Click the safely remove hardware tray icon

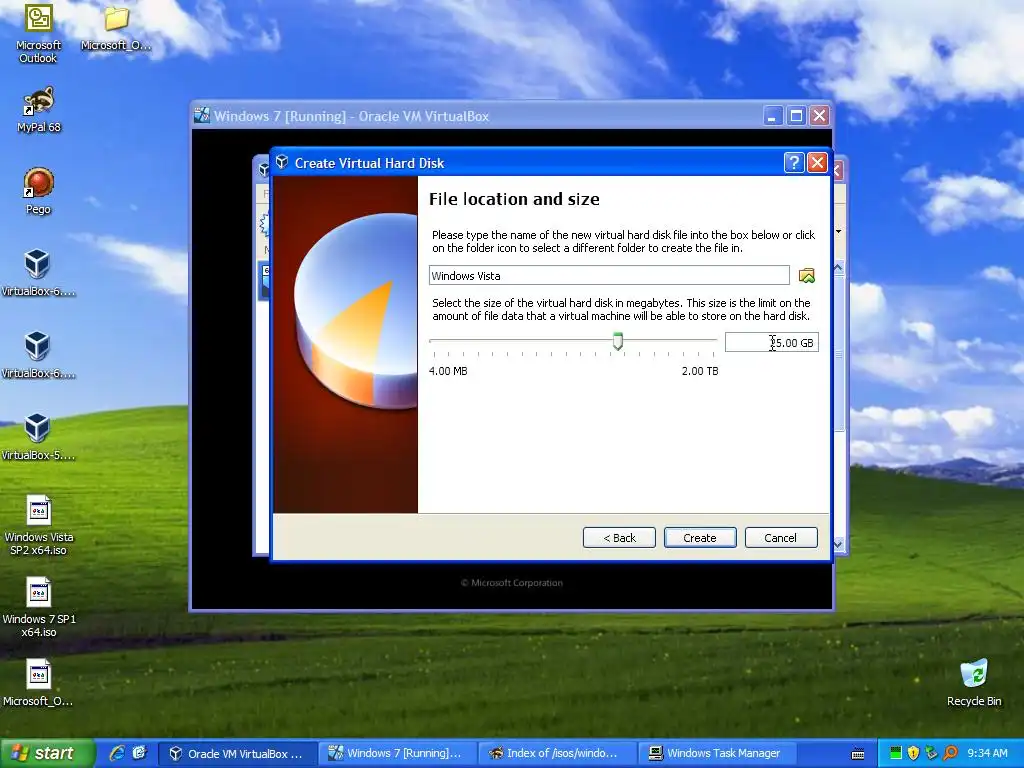pyautogui.click(x=931, y=754)
